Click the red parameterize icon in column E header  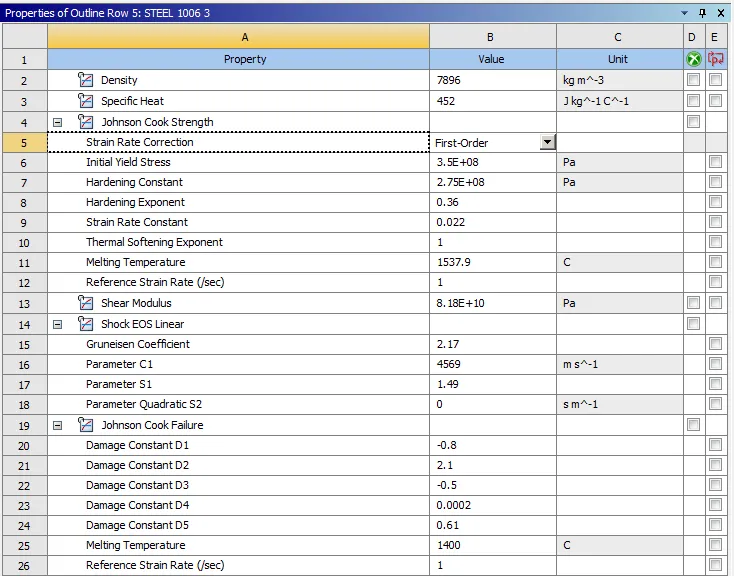pos(715,59)
